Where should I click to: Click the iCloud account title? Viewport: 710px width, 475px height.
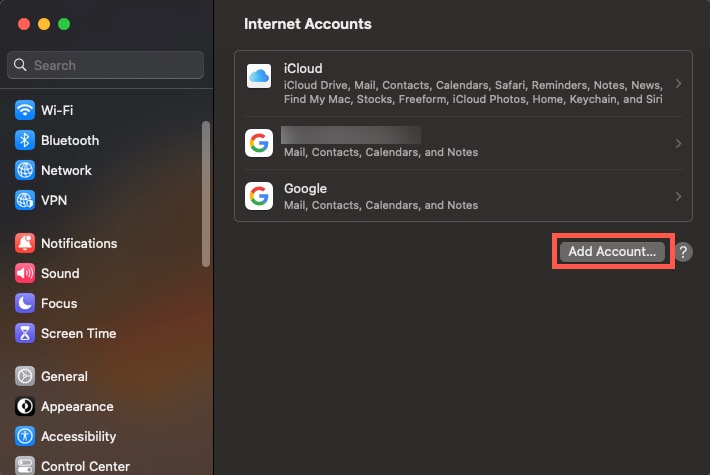303,68
